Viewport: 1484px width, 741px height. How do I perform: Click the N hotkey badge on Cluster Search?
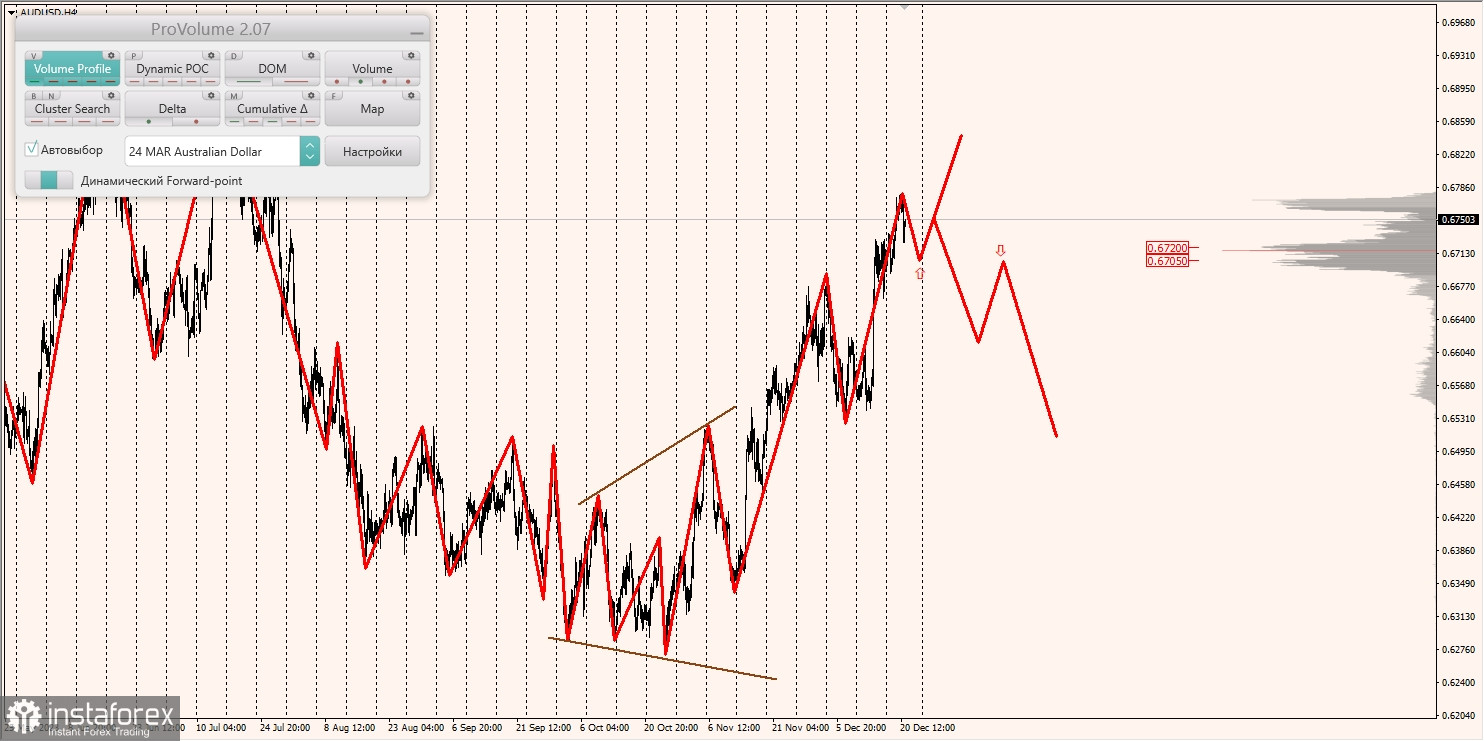pos(51,96)
